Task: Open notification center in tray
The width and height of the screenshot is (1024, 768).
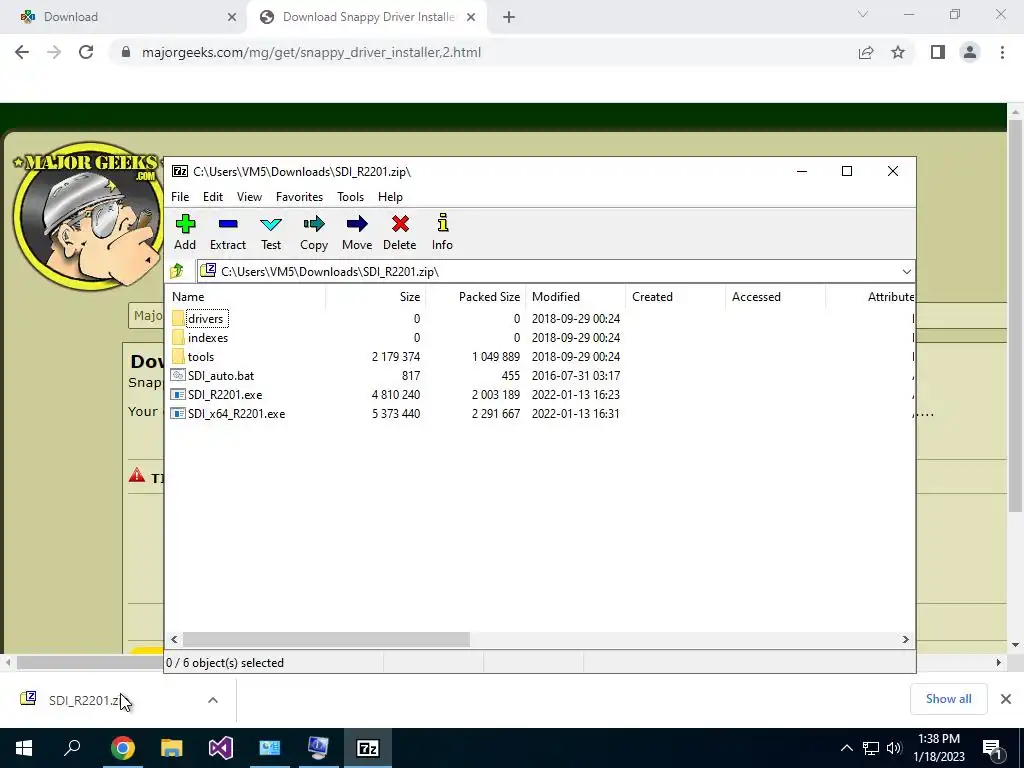Action: 993,748
